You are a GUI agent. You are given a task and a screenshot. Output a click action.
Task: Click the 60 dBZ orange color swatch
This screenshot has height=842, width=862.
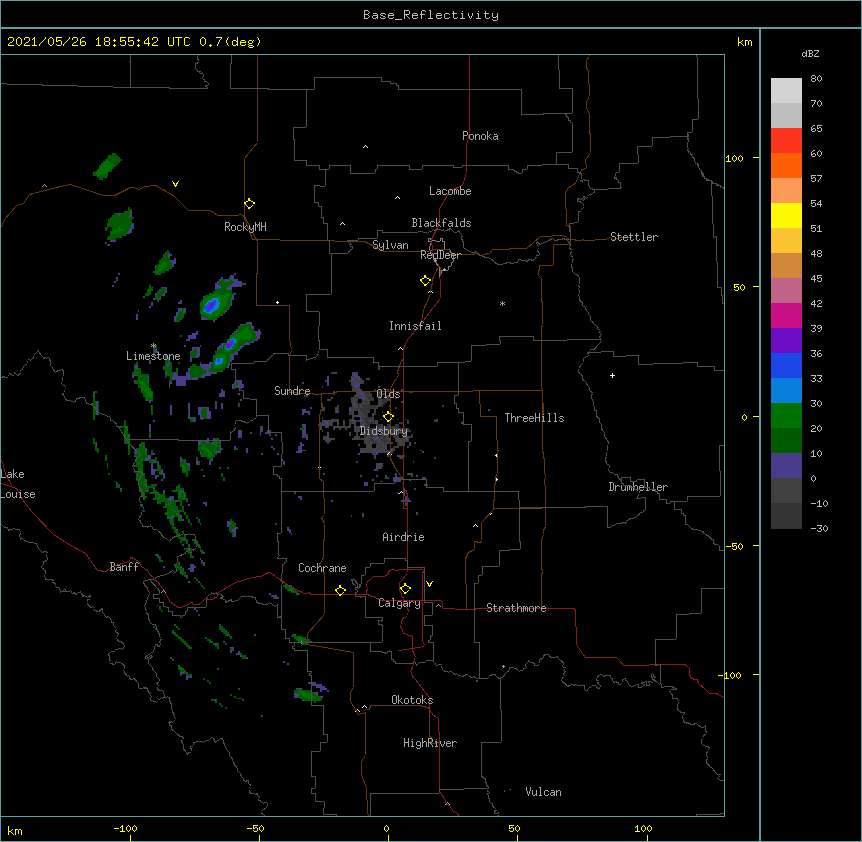pos(786,165)
